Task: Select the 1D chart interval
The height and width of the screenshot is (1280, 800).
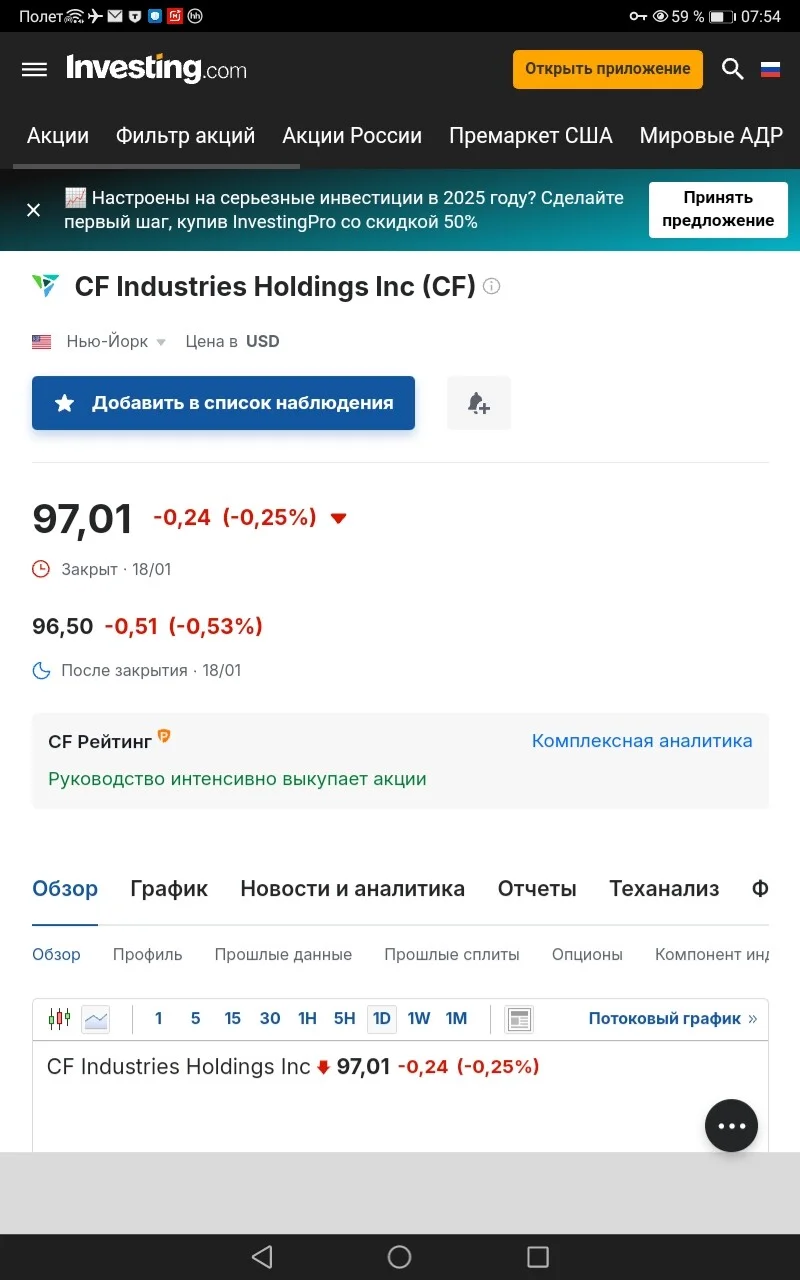Action: pyautogui.click(x=381, y=1019)
